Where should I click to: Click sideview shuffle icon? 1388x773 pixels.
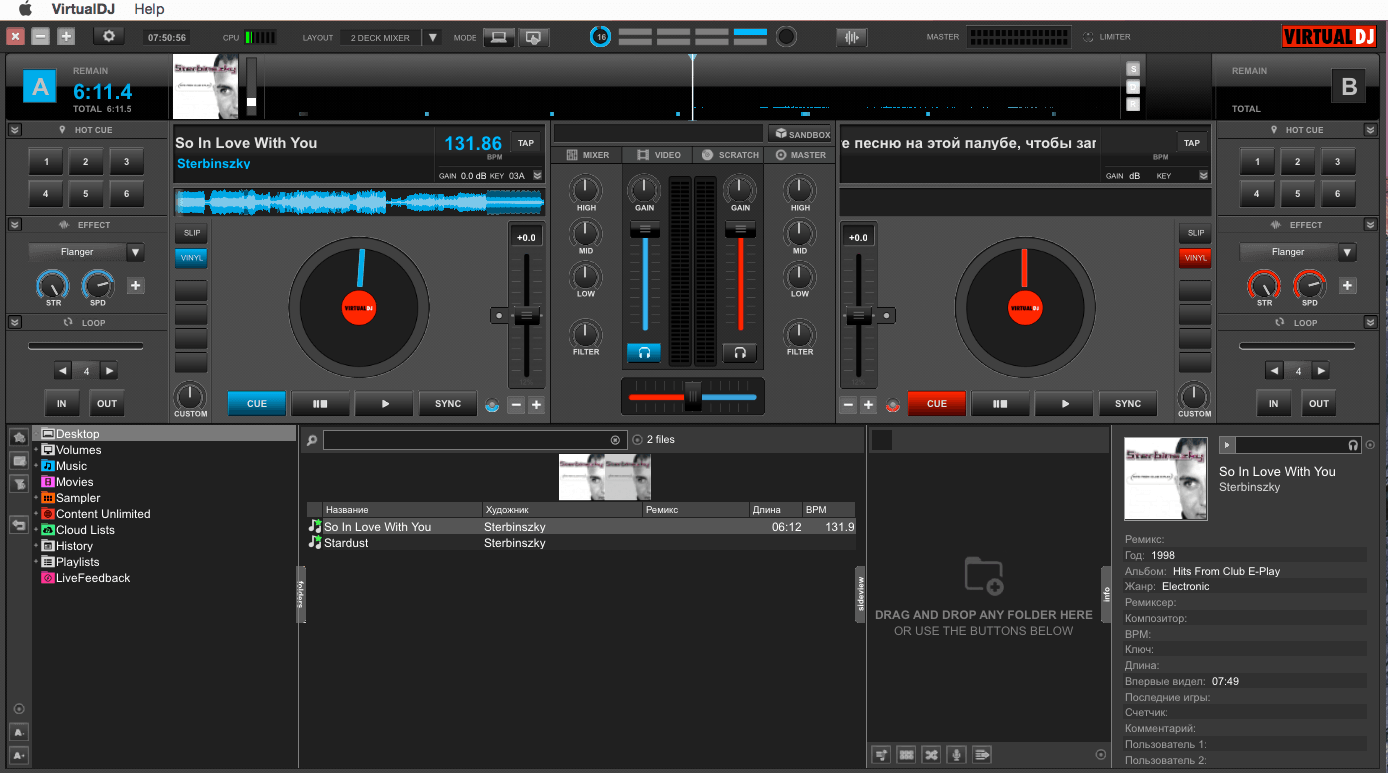tap(931, 754)
